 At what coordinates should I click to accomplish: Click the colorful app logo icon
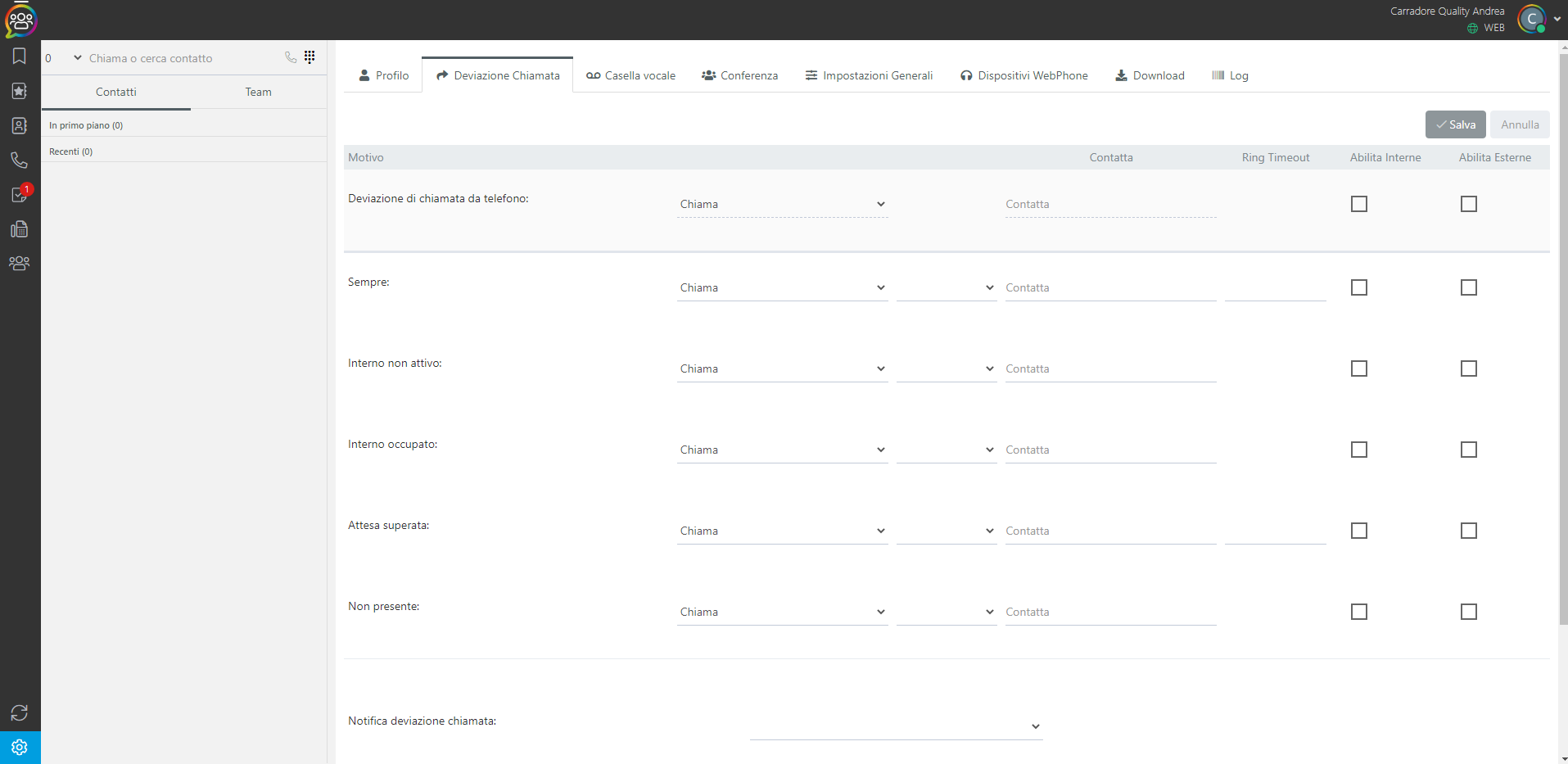coord(20,20)
